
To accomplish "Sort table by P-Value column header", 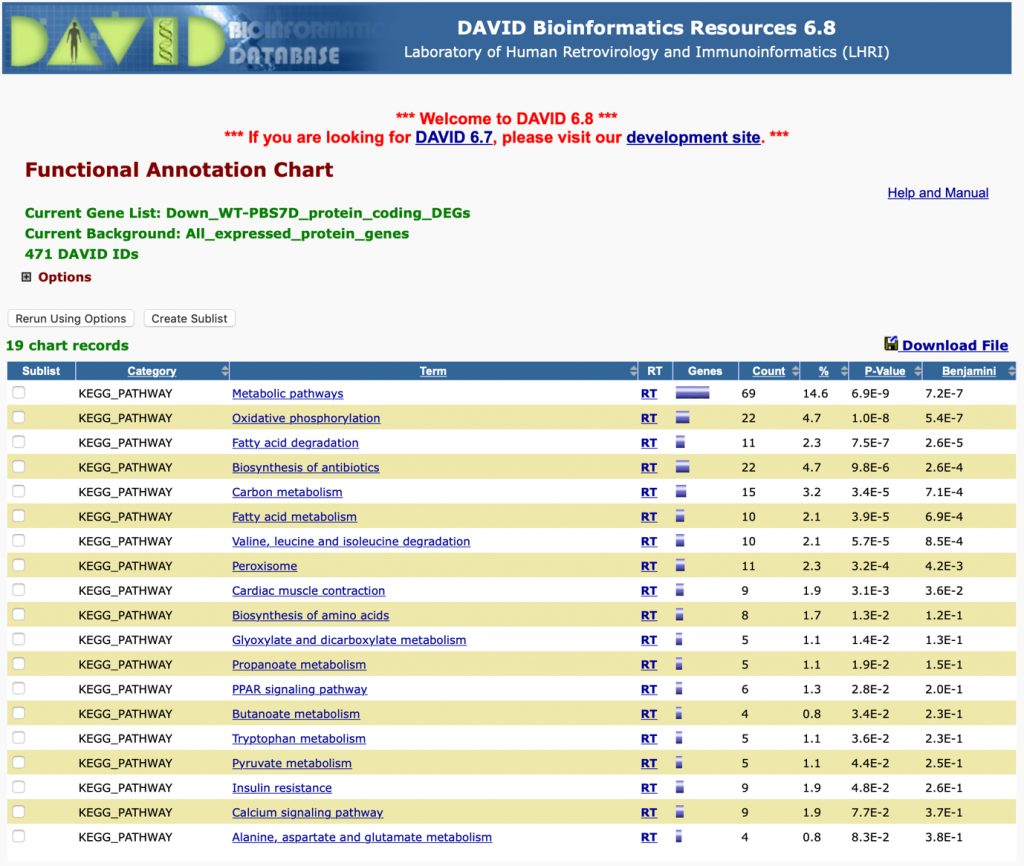I will tap(884, 371).
